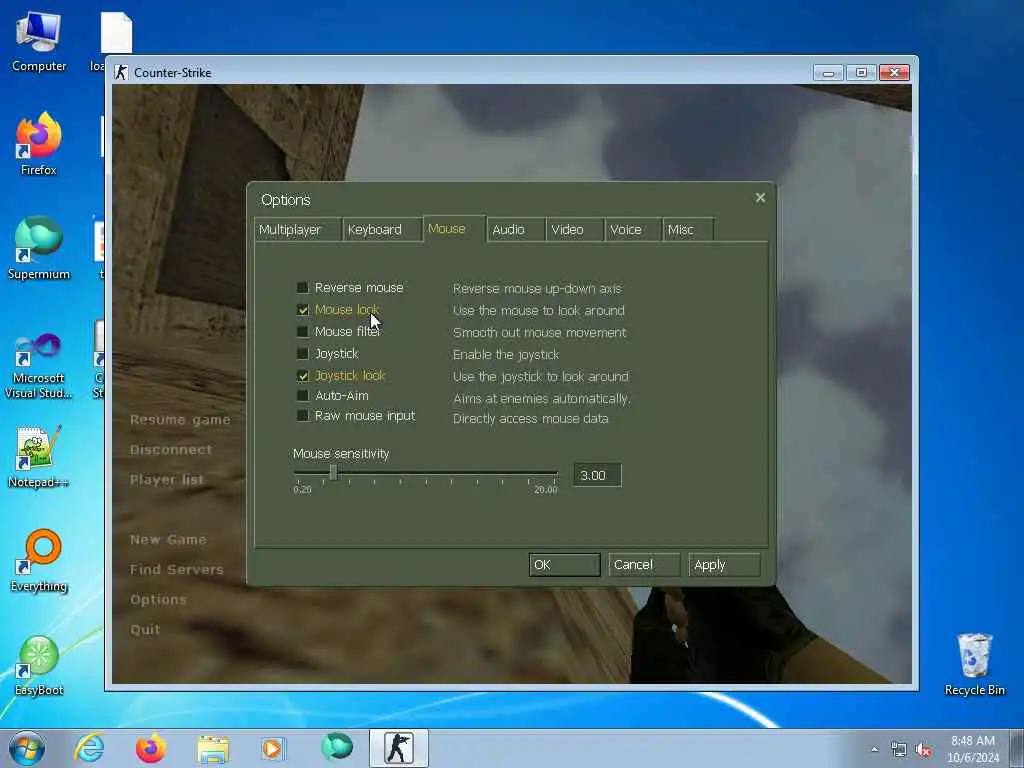Click the Counter-Strike title bar icon
1024x768 pixels.
coord(121,72)
